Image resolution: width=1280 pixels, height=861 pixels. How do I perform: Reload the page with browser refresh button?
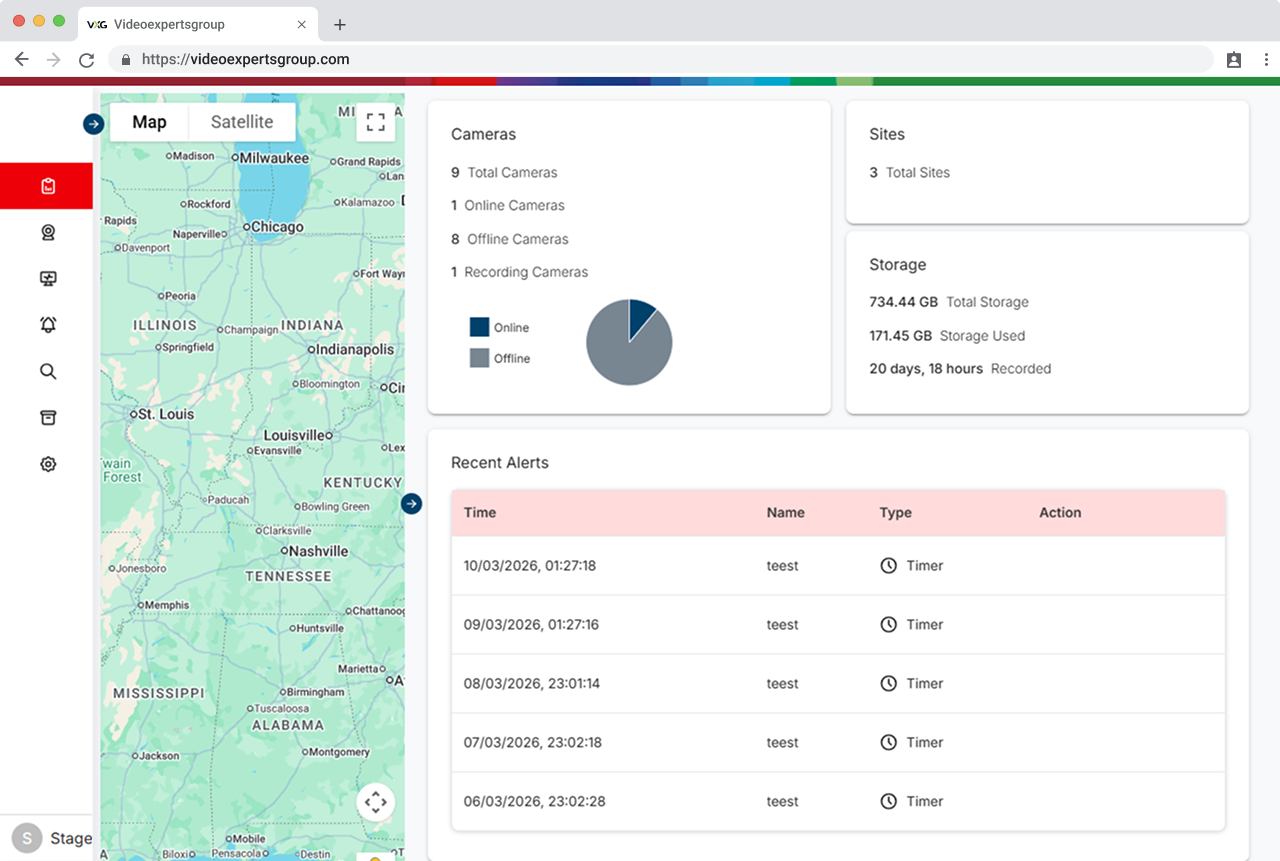pyautogui.click(x=86, y=60)
